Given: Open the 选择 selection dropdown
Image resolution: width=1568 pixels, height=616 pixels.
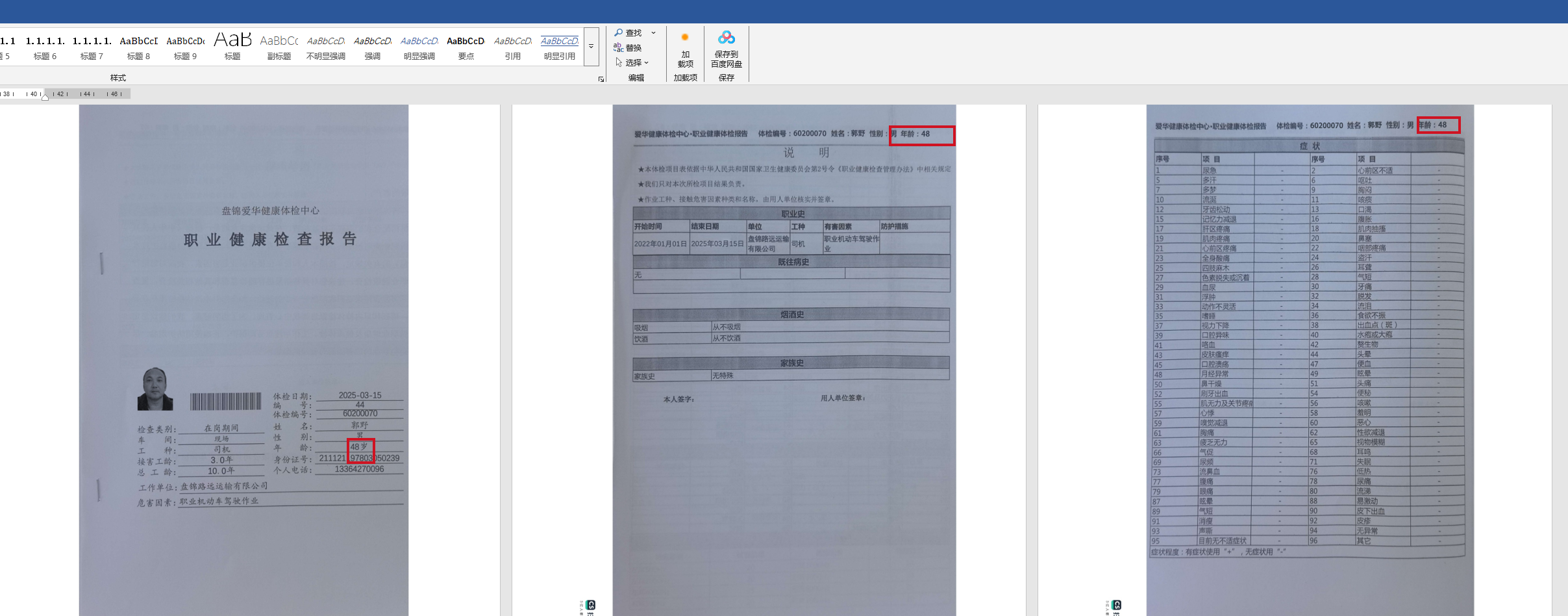Looking at the screenshot, I should pyautogui.click(x=632, y=62).
